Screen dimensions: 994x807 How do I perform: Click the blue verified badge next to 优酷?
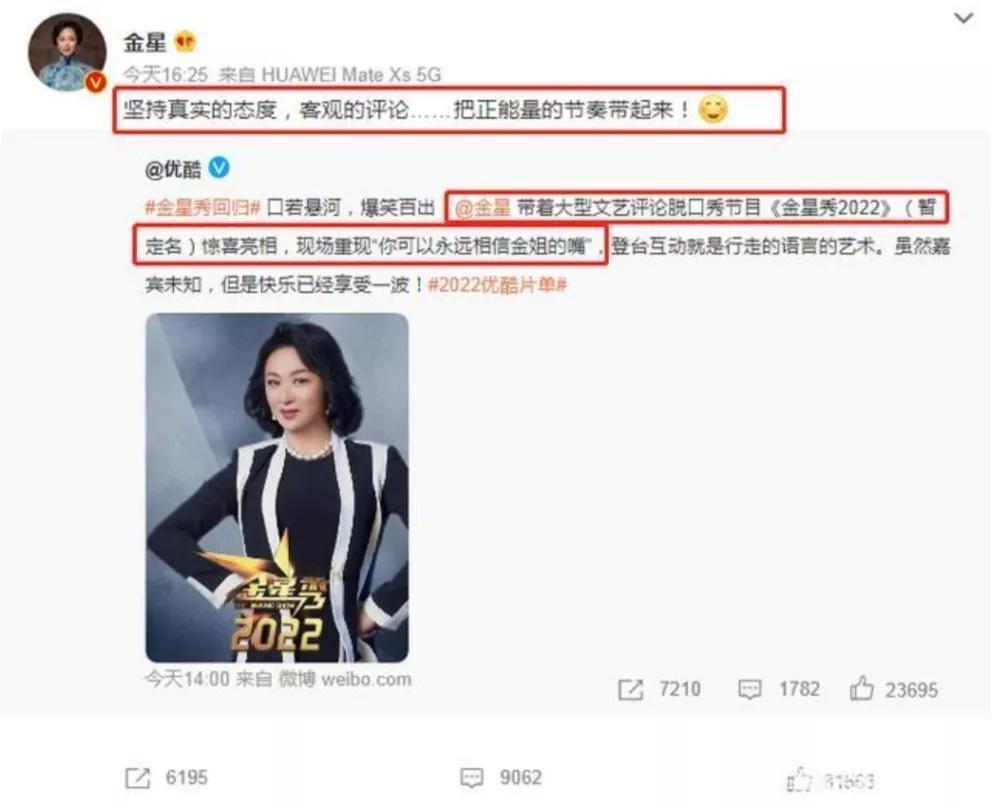(x=219, y=167)
